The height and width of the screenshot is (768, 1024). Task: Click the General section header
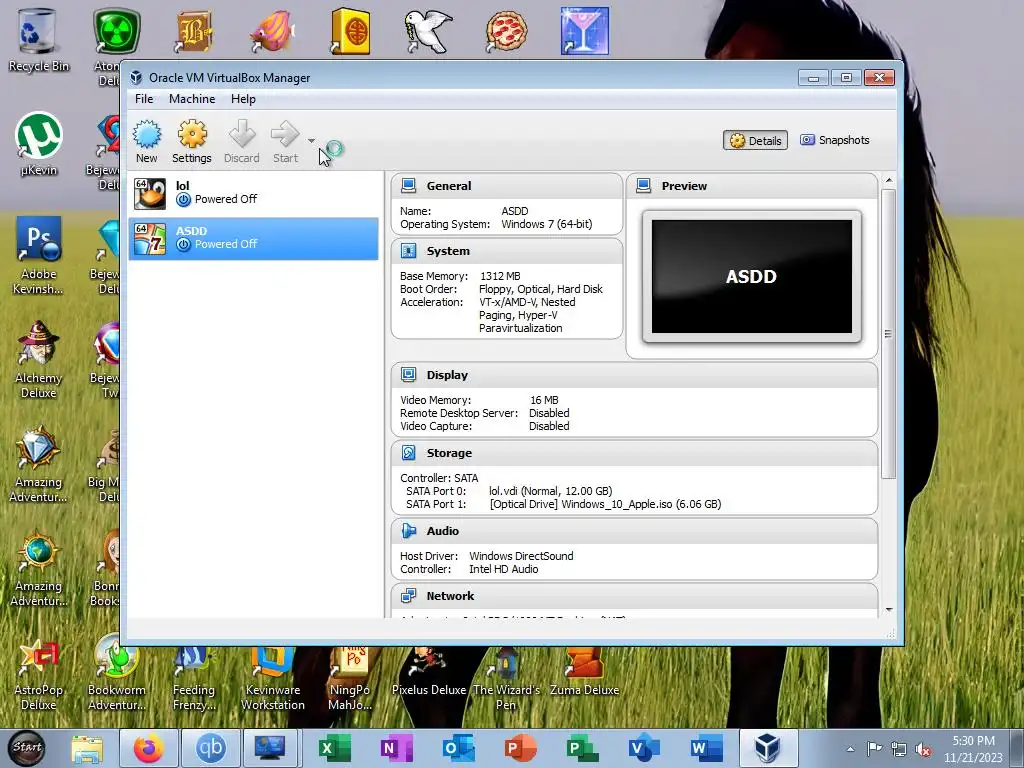[x=507, y=186]
